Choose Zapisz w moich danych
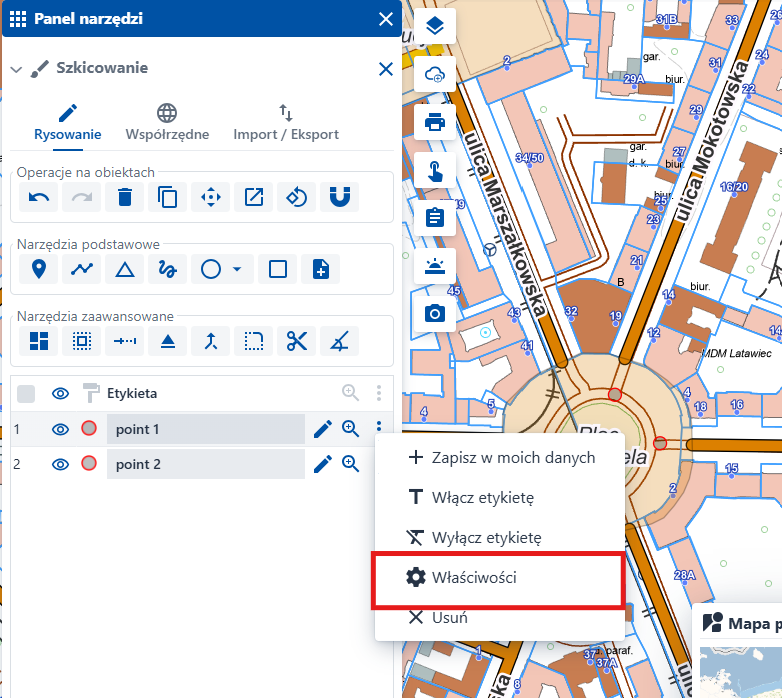The height and width of the screenshot is (698, 782). 500,457
